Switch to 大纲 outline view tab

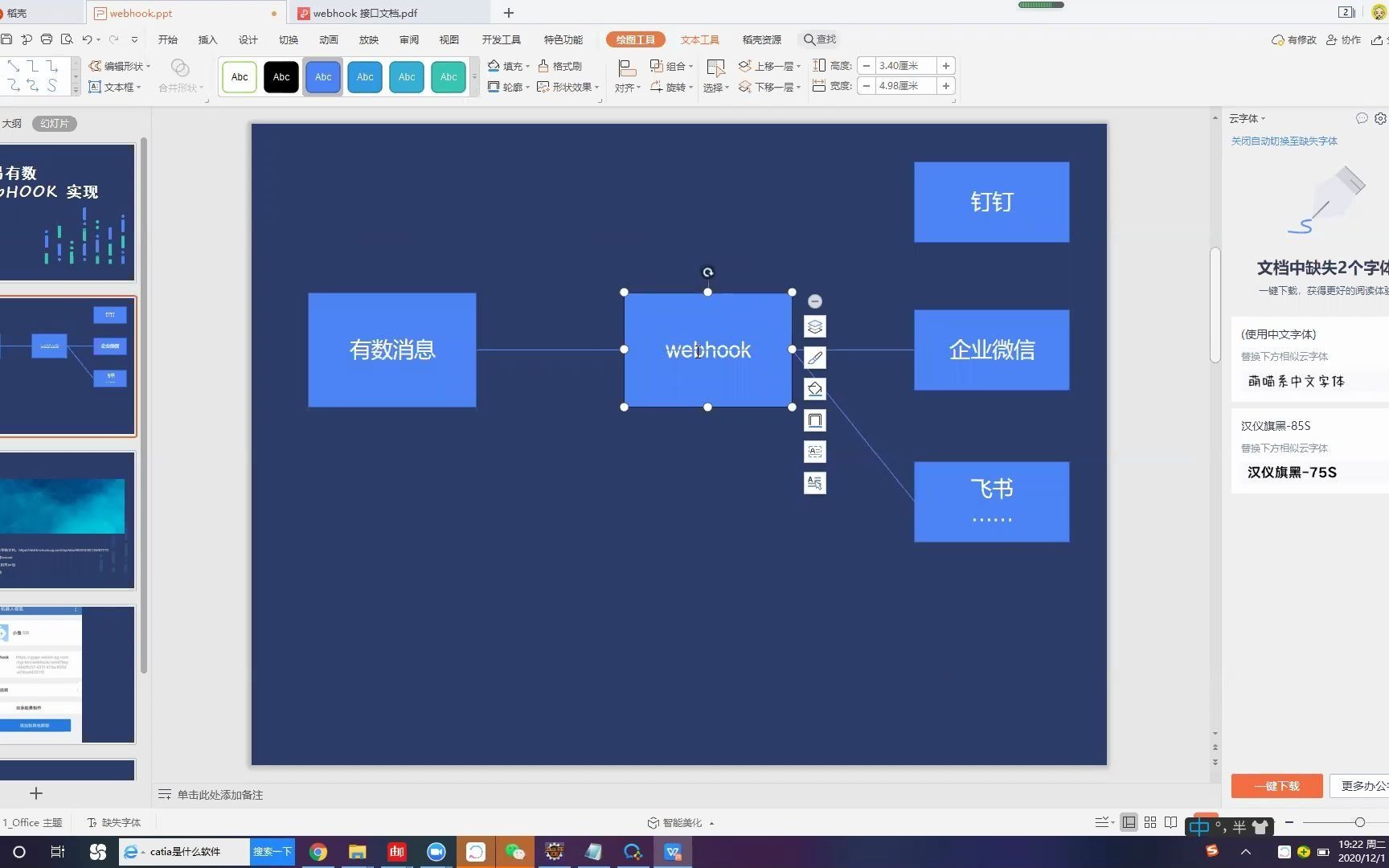click(12, 123)
